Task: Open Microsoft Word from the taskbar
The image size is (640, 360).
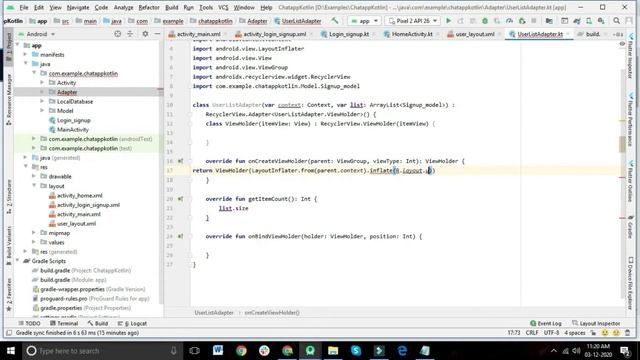Action: pyautogui.click(x=218, y=350)
